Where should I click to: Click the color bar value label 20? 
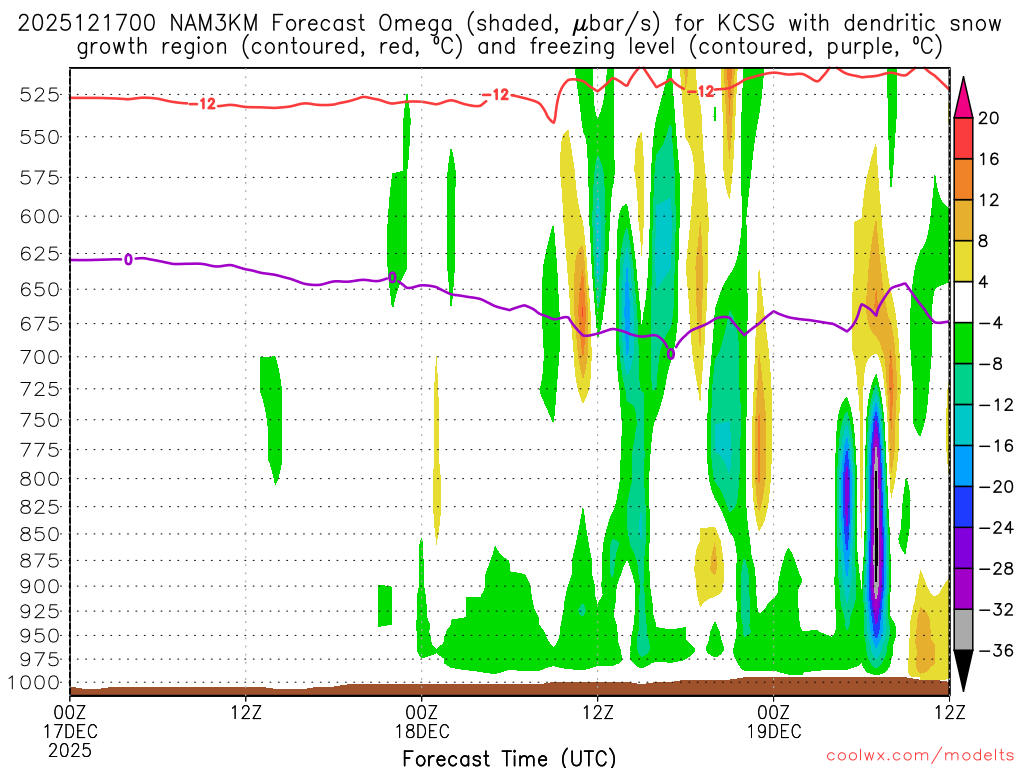point(989,118)
